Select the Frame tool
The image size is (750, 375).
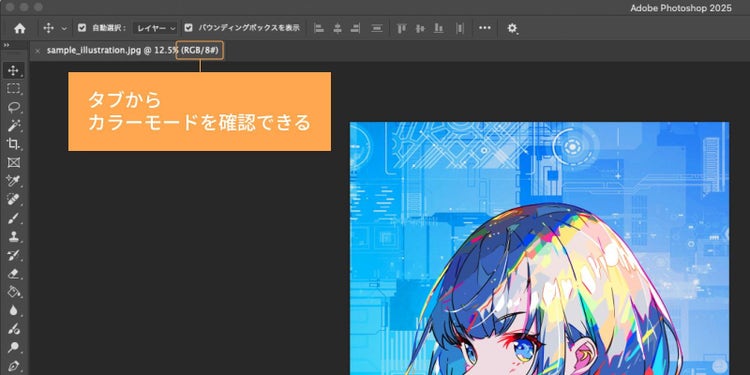[13, 162]
